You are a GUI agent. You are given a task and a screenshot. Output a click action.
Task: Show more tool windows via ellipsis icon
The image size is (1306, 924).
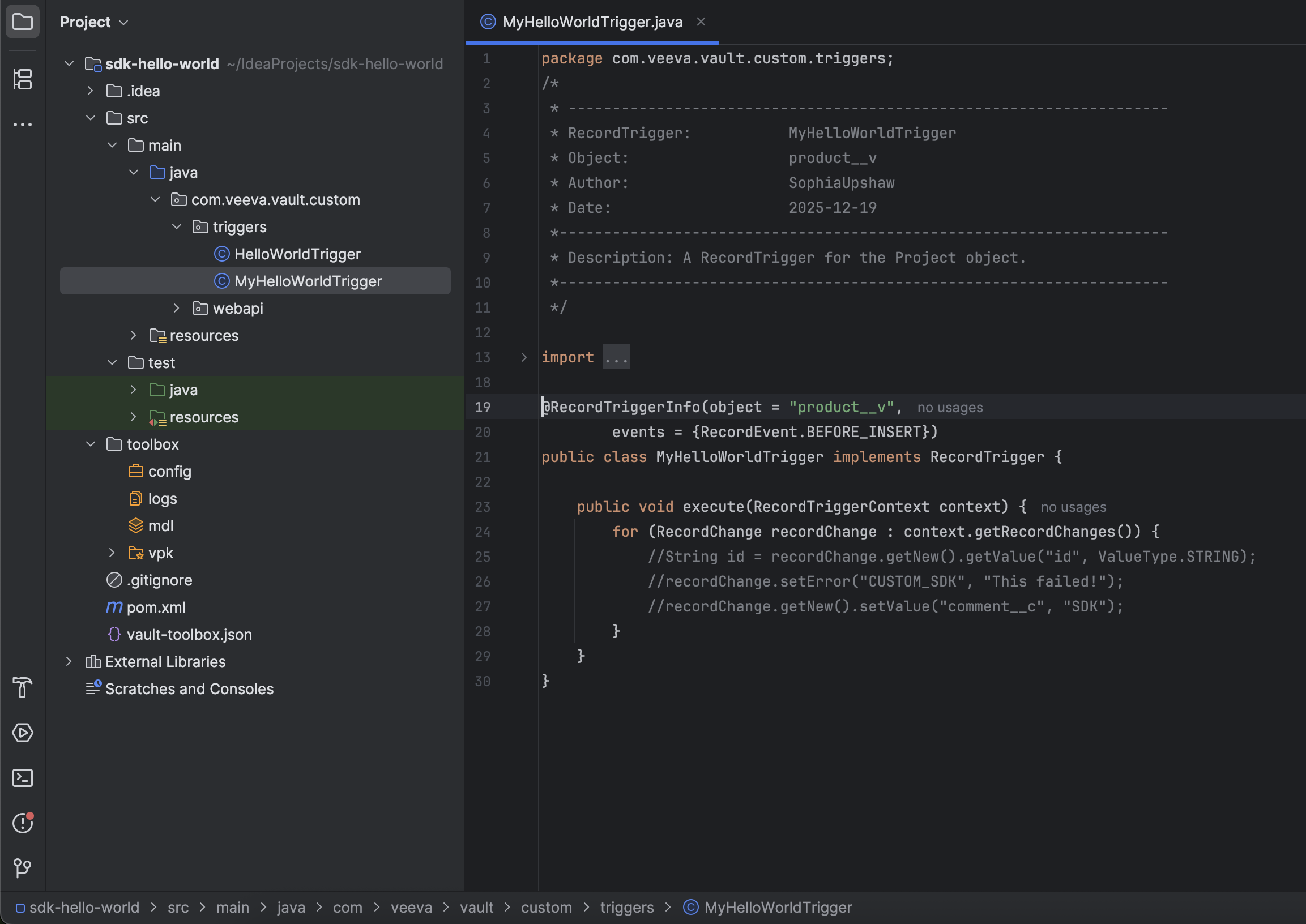point(22,125)
